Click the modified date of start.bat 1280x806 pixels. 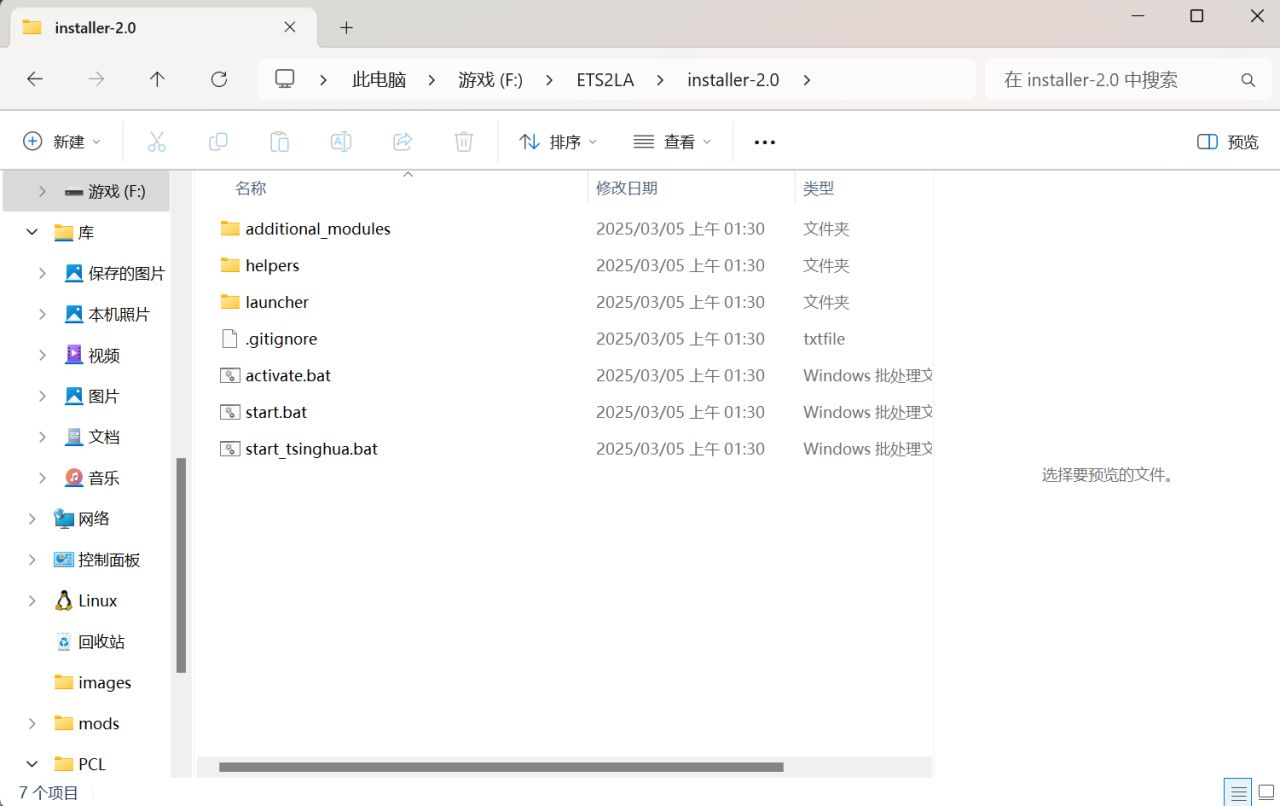pyautogui.click(x=680, y=412)
